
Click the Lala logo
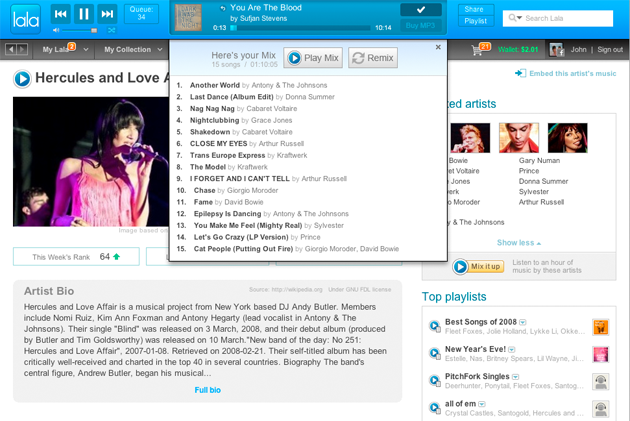point(26,19)
